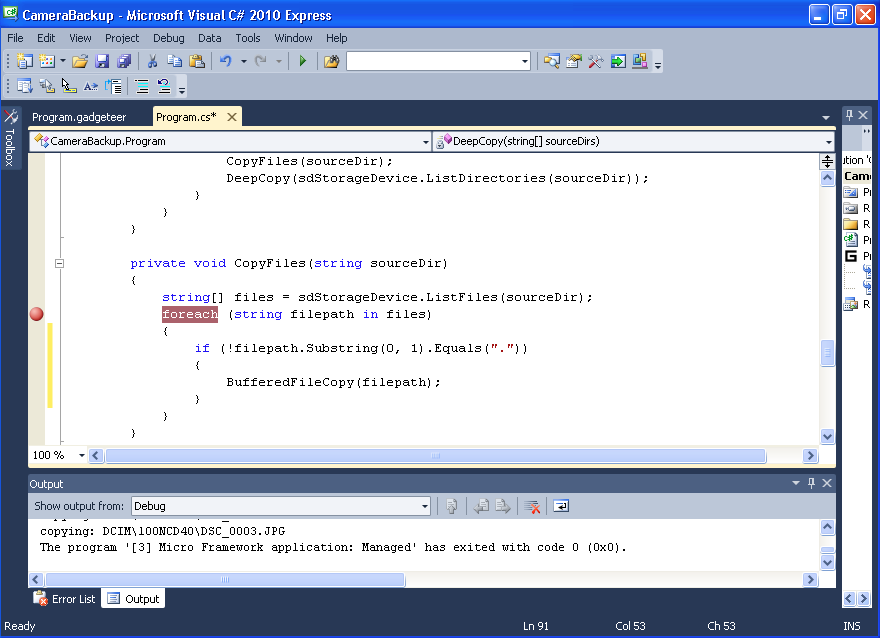Click the editor split-view handle above scrollbar
Image resolution: width=880 pixels, height=638 pixels.
pos(827,162)
